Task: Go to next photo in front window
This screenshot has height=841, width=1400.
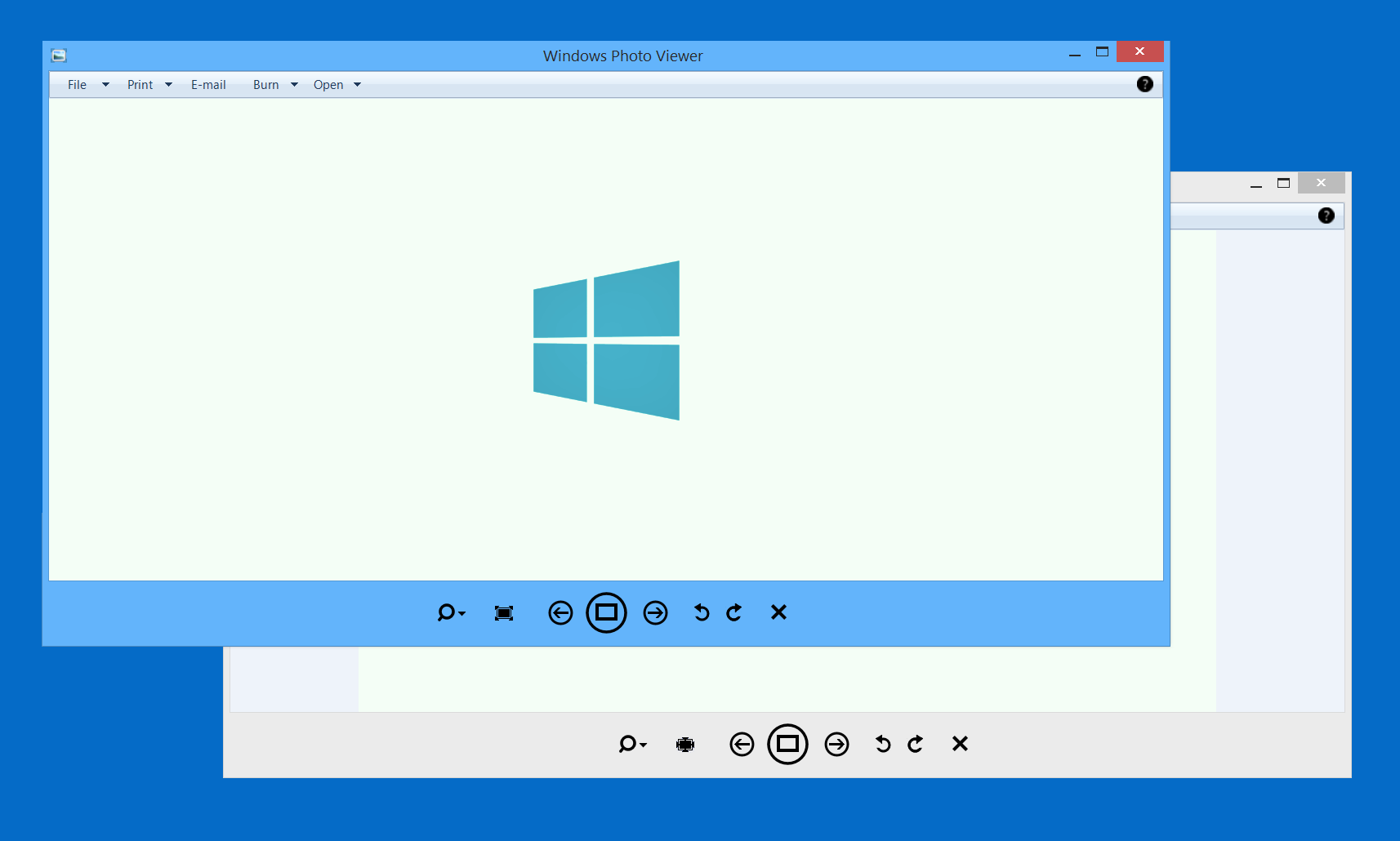Action: pos(655,612)
